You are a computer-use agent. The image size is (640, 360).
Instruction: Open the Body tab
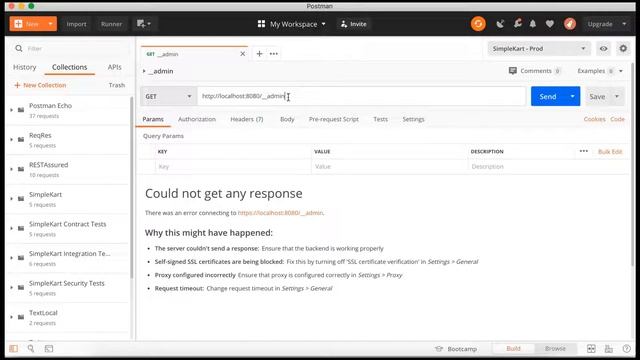(287, 119)
